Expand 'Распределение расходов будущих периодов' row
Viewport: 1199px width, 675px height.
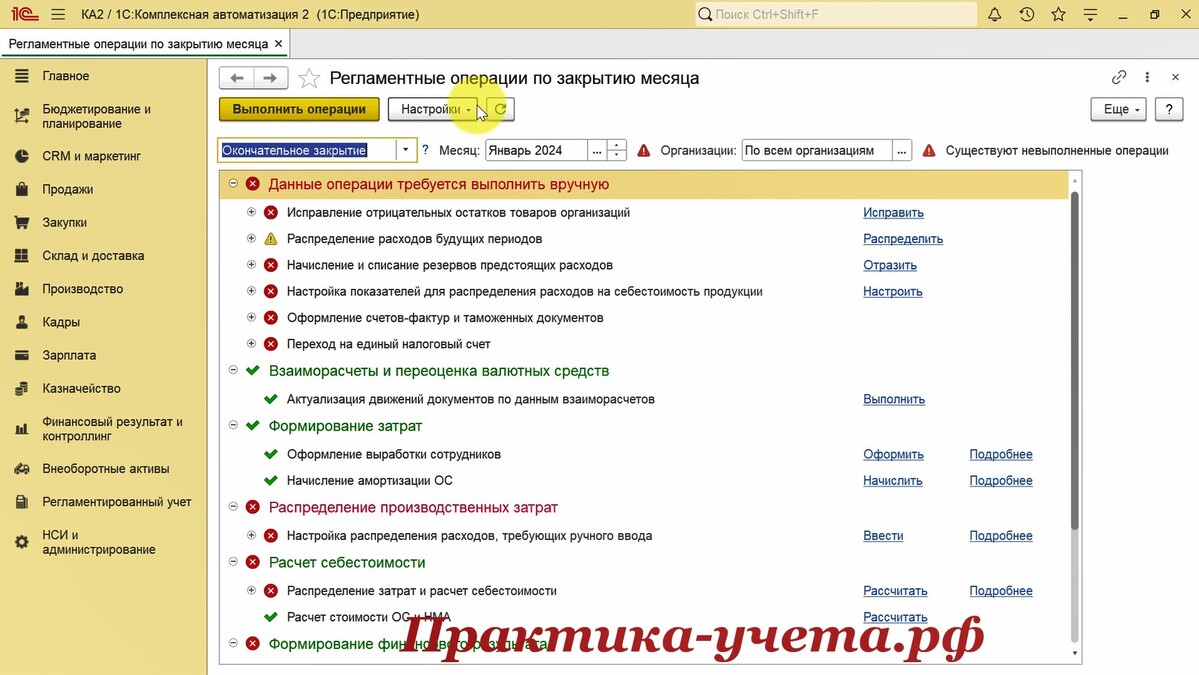coord(251,239)
